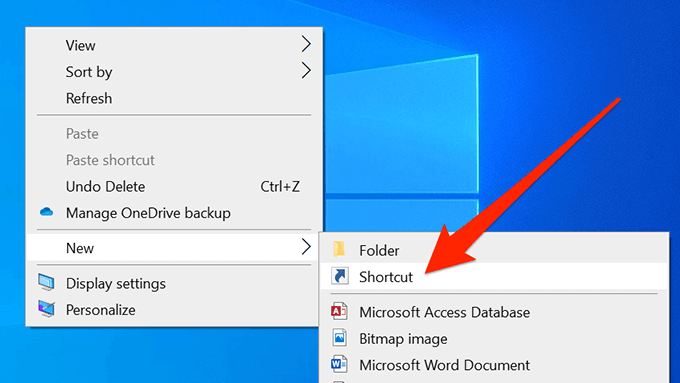Viewport: 680px width, 383px height.
Task: Click the greyed Paste entry
Action: point(174,134)
